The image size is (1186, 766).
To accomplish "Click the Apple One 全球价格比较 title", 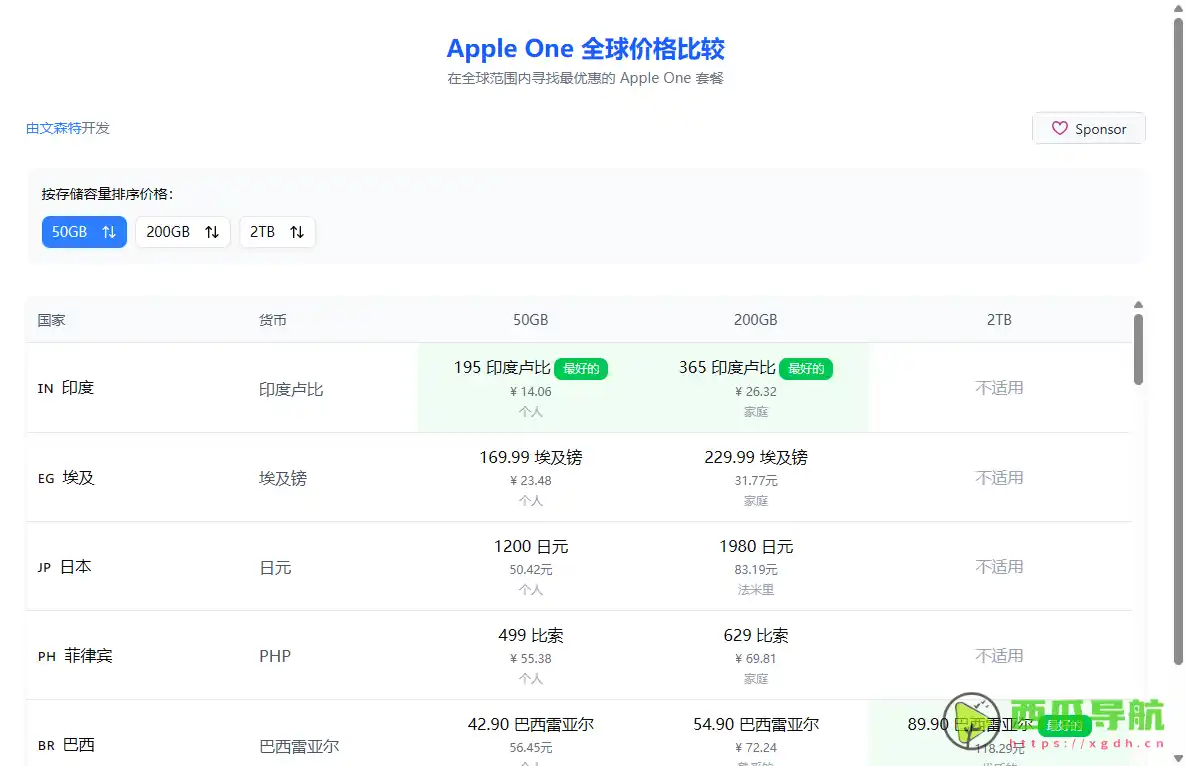I will pyautogui.click(x=585, y=48).
